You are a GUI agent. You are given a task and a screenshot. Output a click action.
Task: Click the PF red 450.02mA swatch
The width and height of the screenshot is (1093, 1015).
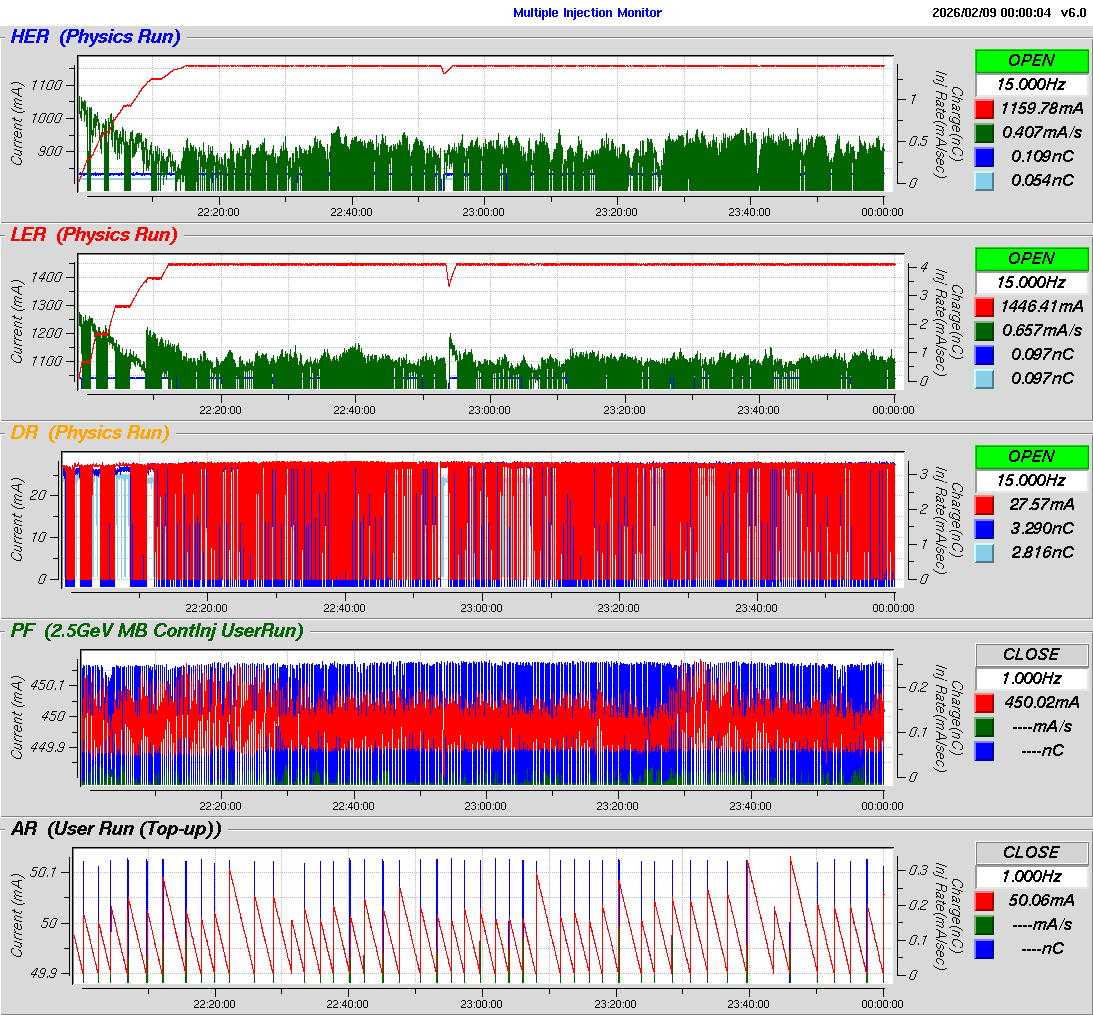coord(984,702)
